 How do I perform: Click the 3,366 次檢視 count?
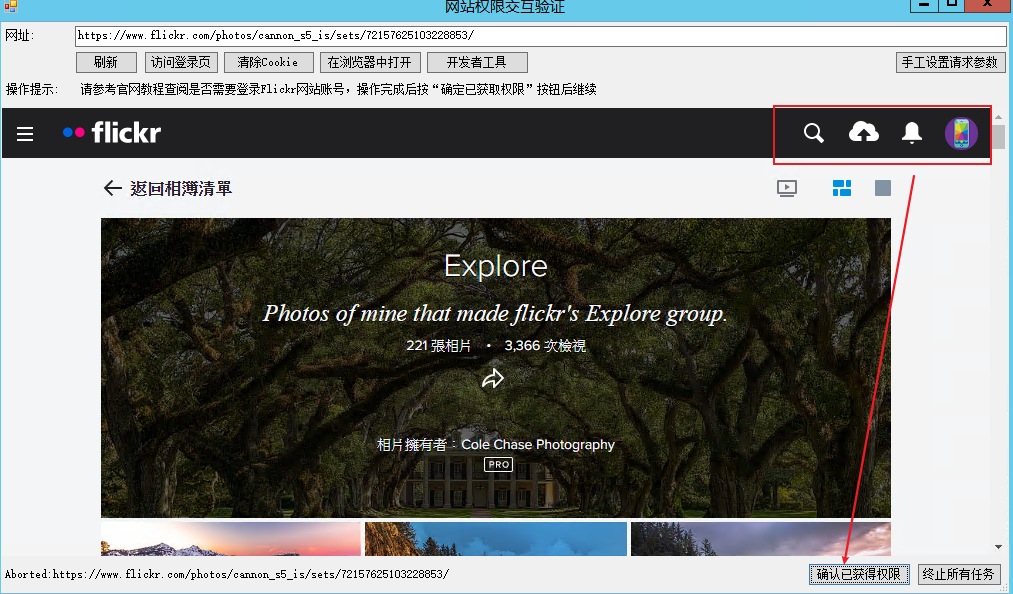(x=545, y=346)
